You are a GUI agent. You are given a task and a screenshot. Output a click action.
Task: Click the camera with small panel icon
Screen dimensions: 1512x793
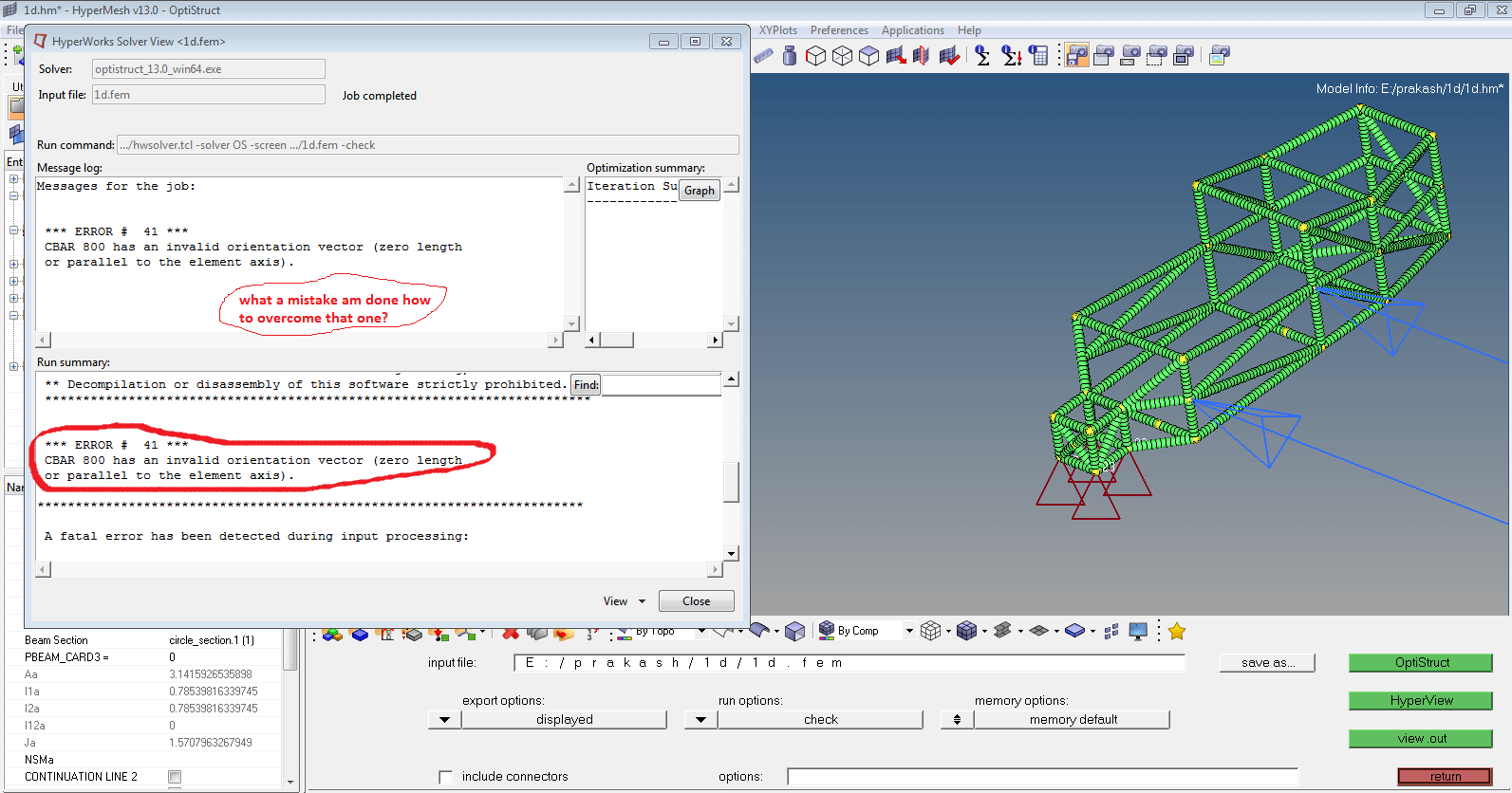(1129, 56)
